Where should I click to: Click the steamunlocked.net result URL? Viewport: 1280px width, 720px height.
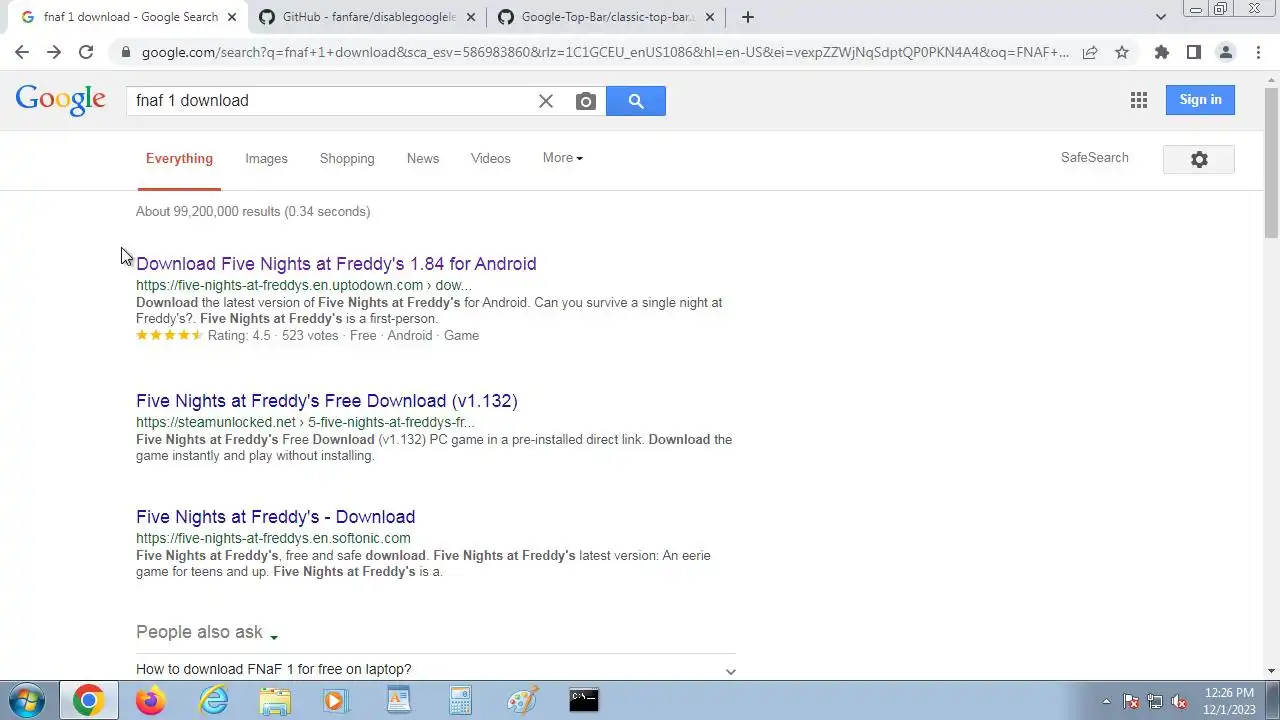point(305,422)
